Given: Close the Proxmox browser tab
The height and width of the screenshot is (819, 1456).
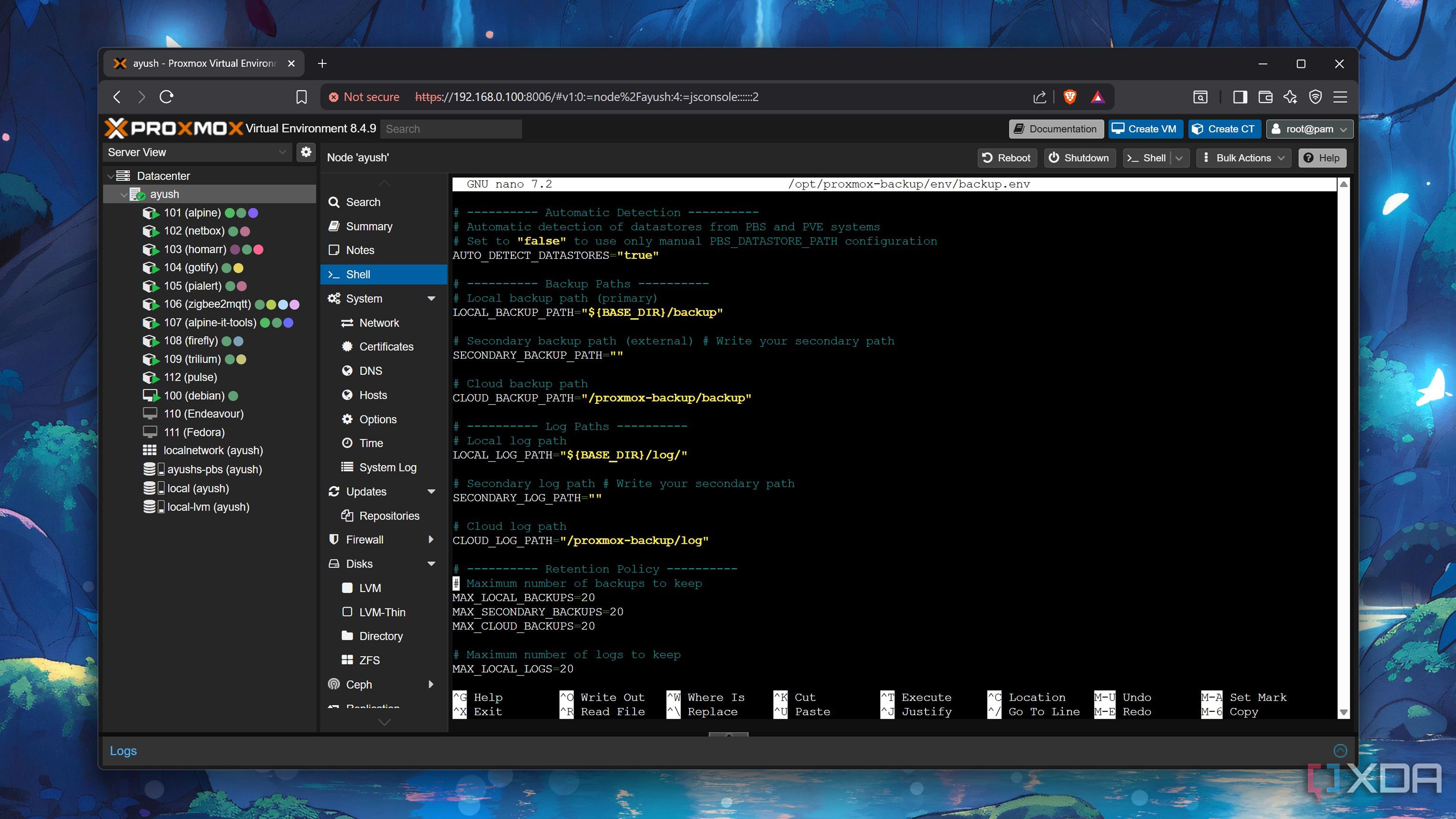Looking at the screenshot, I should click(291, 63).
